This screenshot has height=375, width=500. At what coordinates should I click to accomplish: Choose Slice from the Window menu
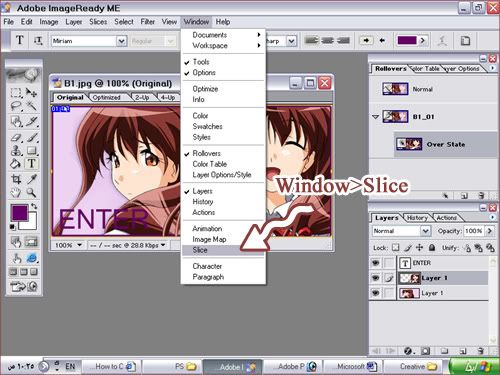223,250
